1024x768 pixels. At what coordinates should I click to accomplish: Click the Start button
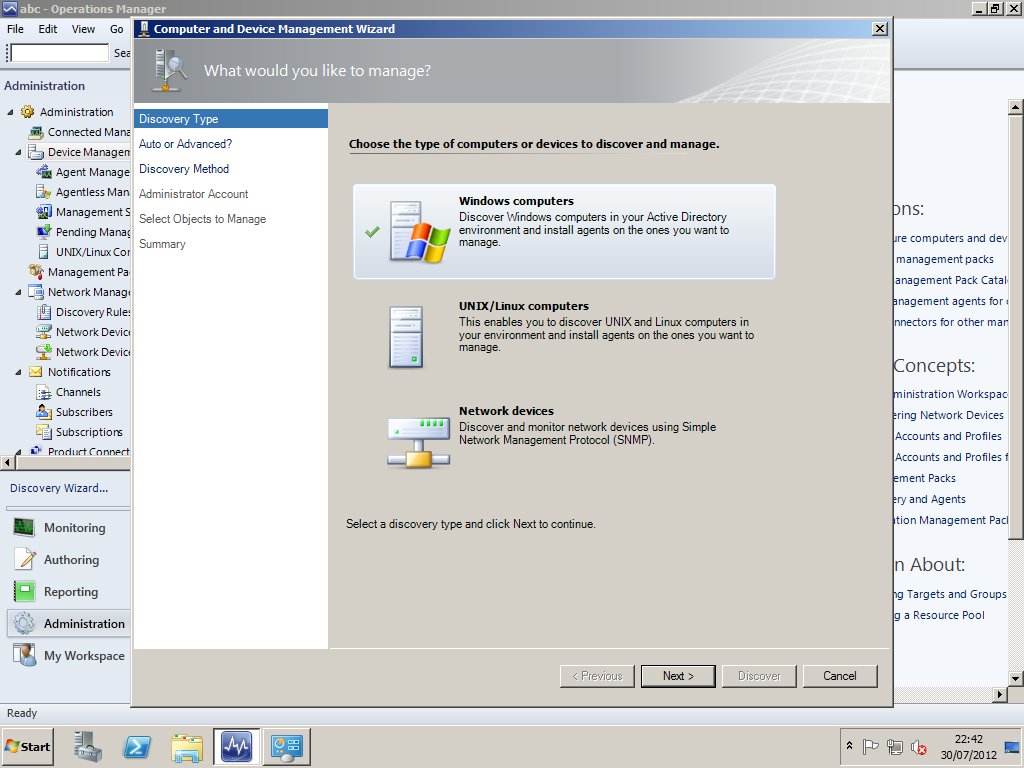(27, 746)
